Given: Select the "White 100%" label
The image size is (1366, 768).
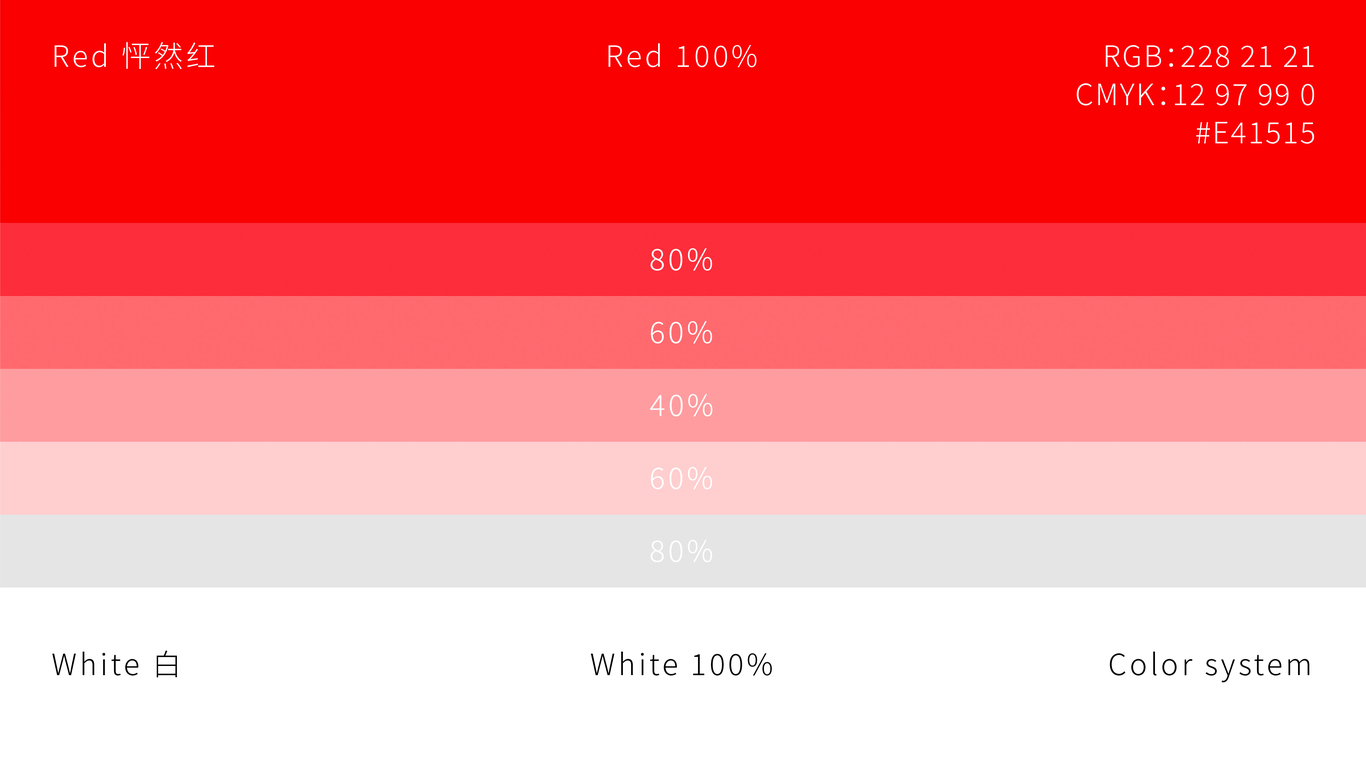Looking at the screenshot, I should [682, 665].
